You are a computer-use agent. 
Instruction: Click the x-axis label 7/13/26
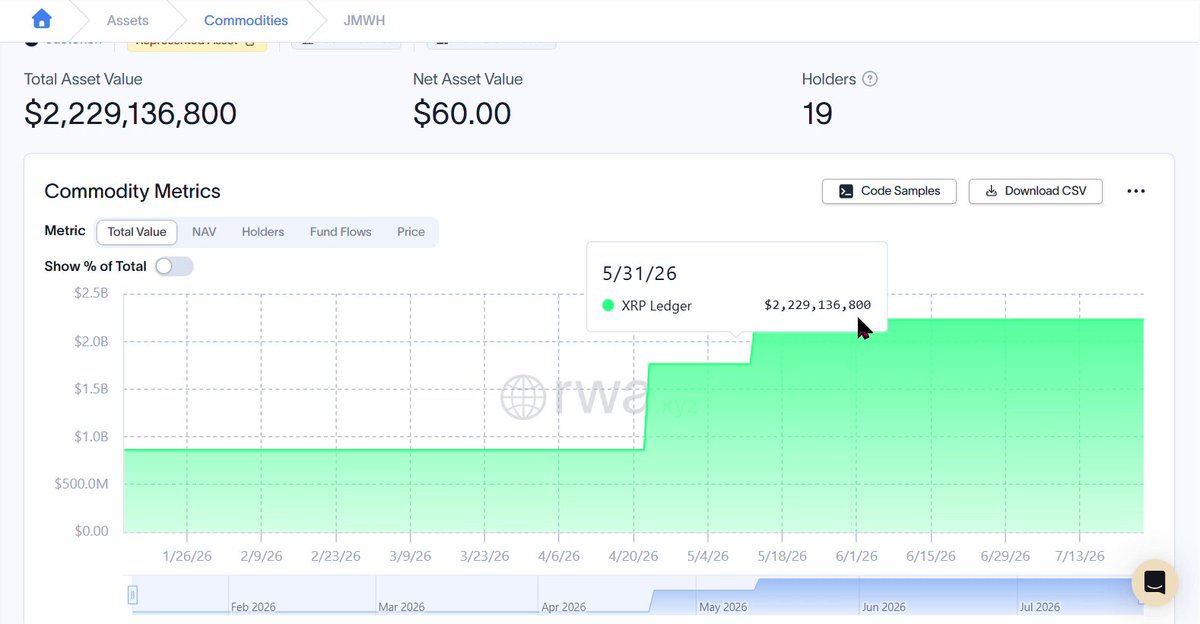coord(1079,556)
